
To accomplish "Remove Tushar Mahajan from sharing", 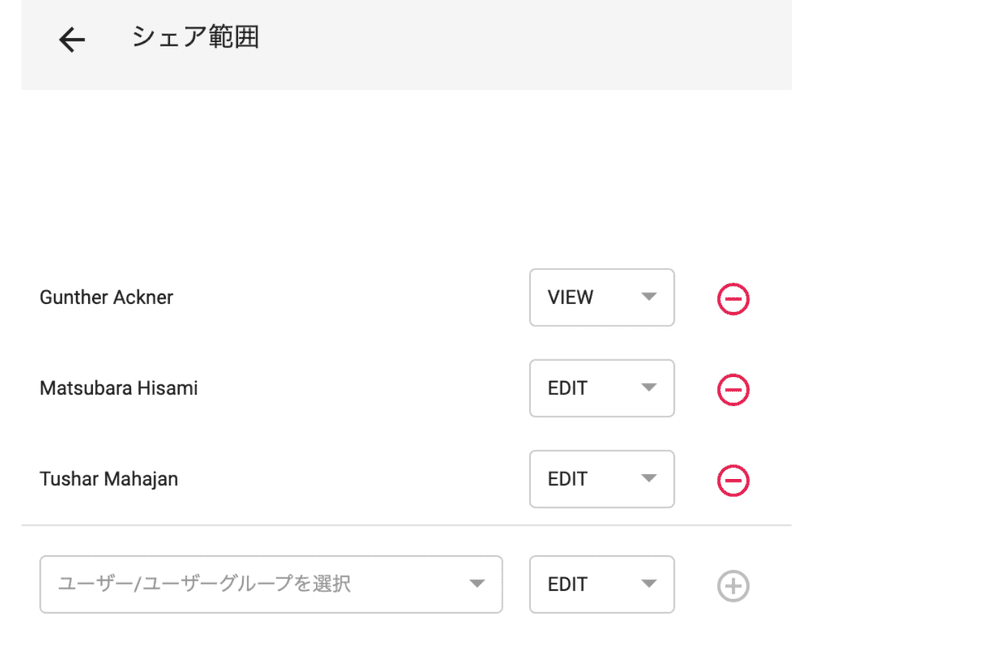I will click(x=733, y=481).
